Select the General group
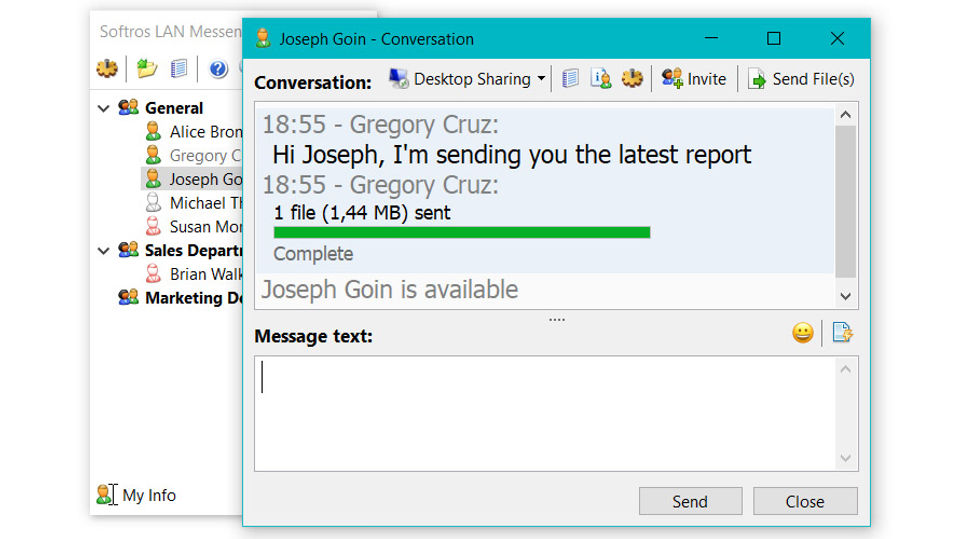This screenshot has height=539, width=960. pyautogui.click(x=174, y=108)
